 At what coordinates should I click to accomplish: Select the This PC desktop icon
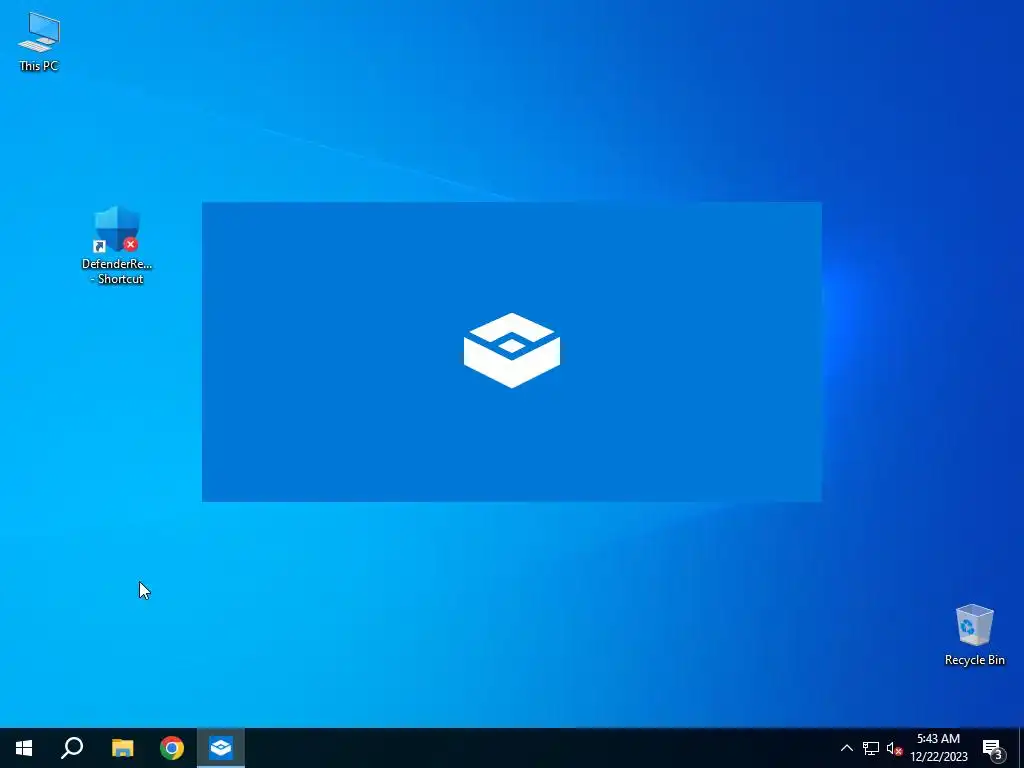coord(39,41)
